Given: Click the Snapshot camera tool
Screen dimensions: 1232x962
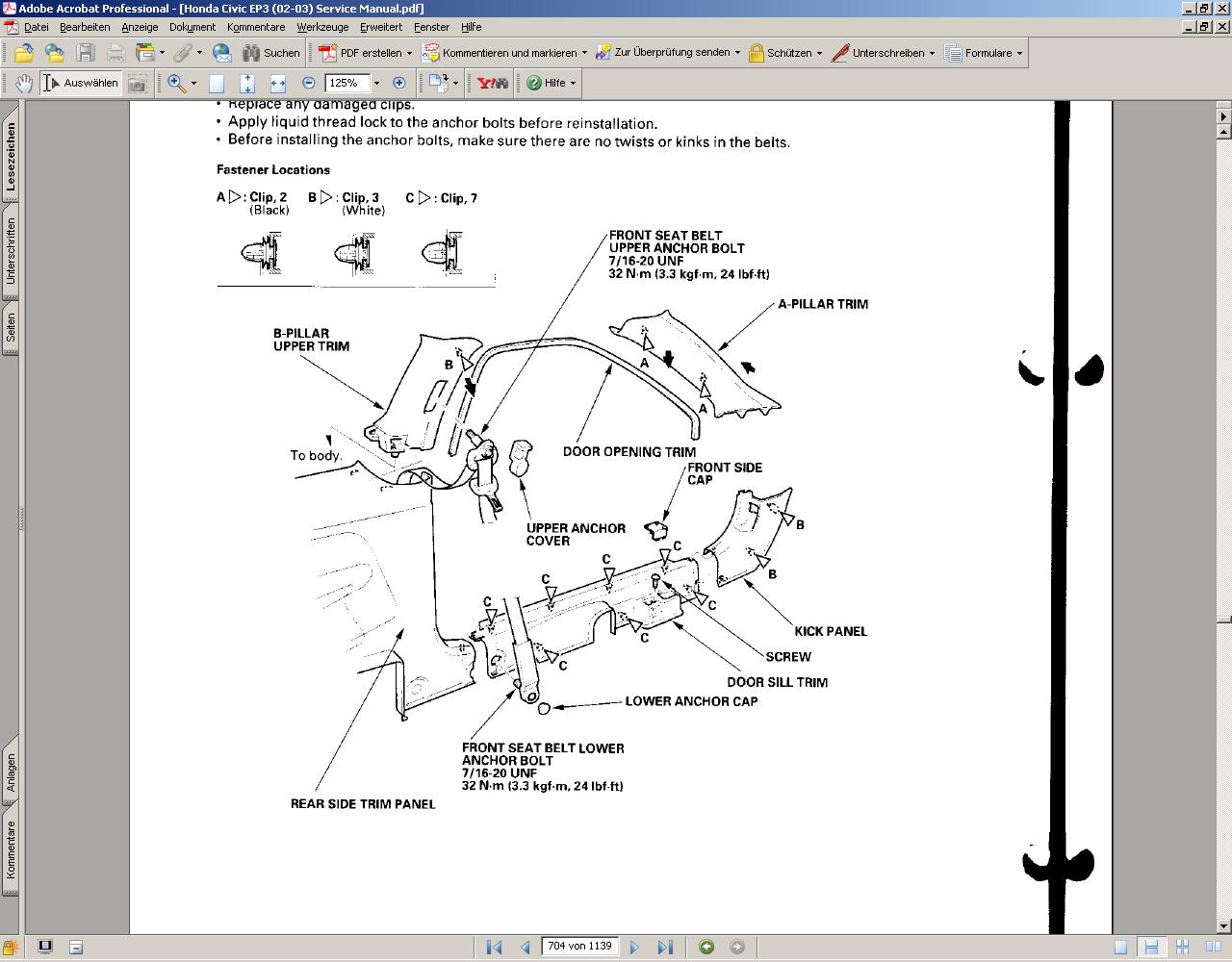Looking at the screenshot, I should point(137,84).
